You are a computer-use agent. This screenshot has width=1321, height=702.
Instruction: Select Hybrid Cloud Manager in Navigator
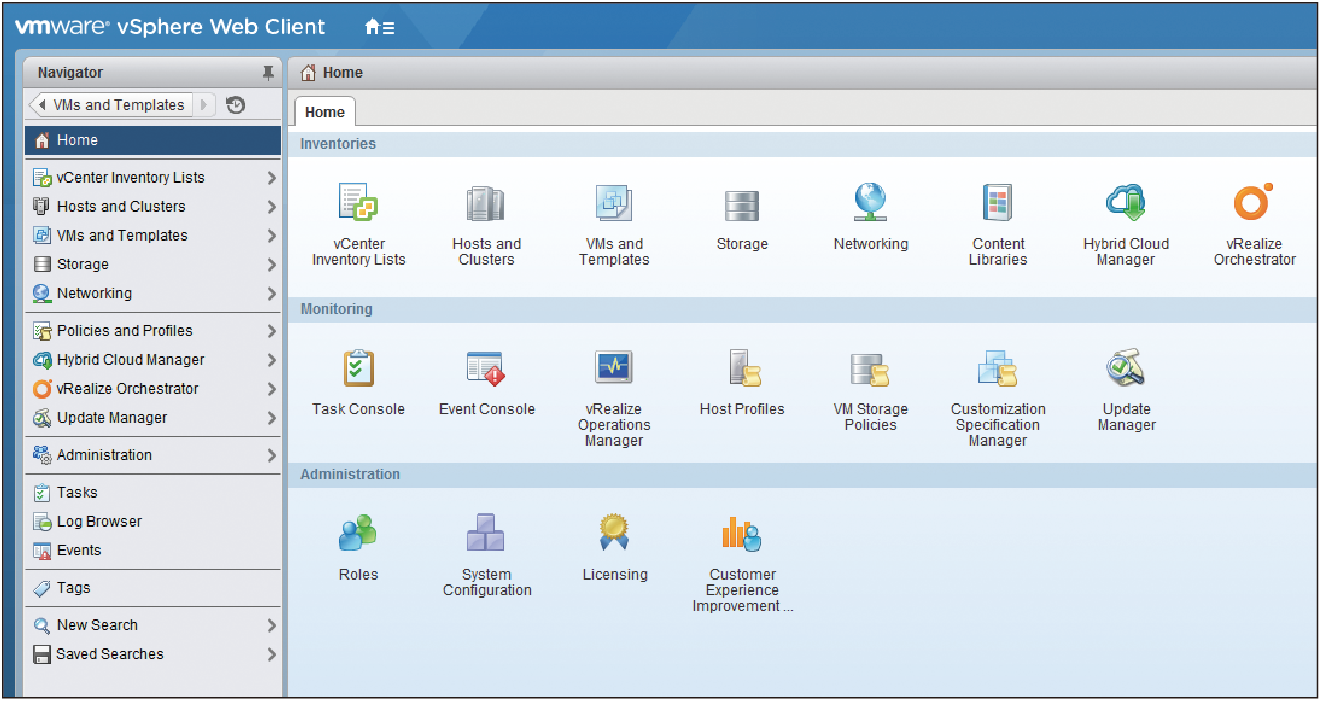[152, 360]
